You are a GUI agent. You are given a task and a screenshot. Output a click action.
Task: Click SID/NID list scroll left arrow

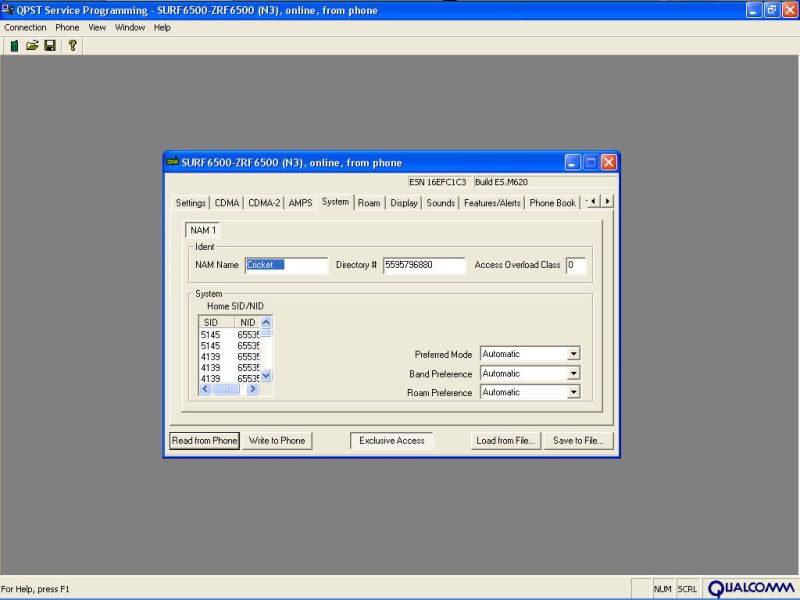pyautogui.click(x=205, y=389)
